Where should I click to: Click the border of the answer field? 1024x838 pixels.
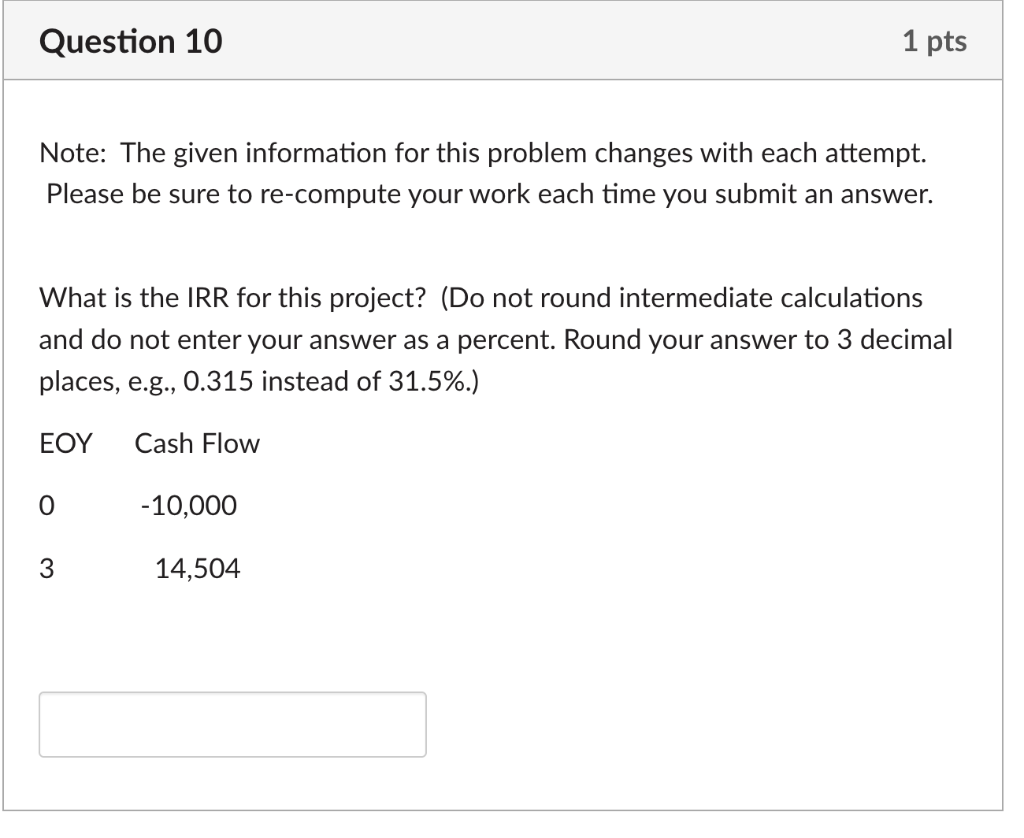tap(232, 697)
